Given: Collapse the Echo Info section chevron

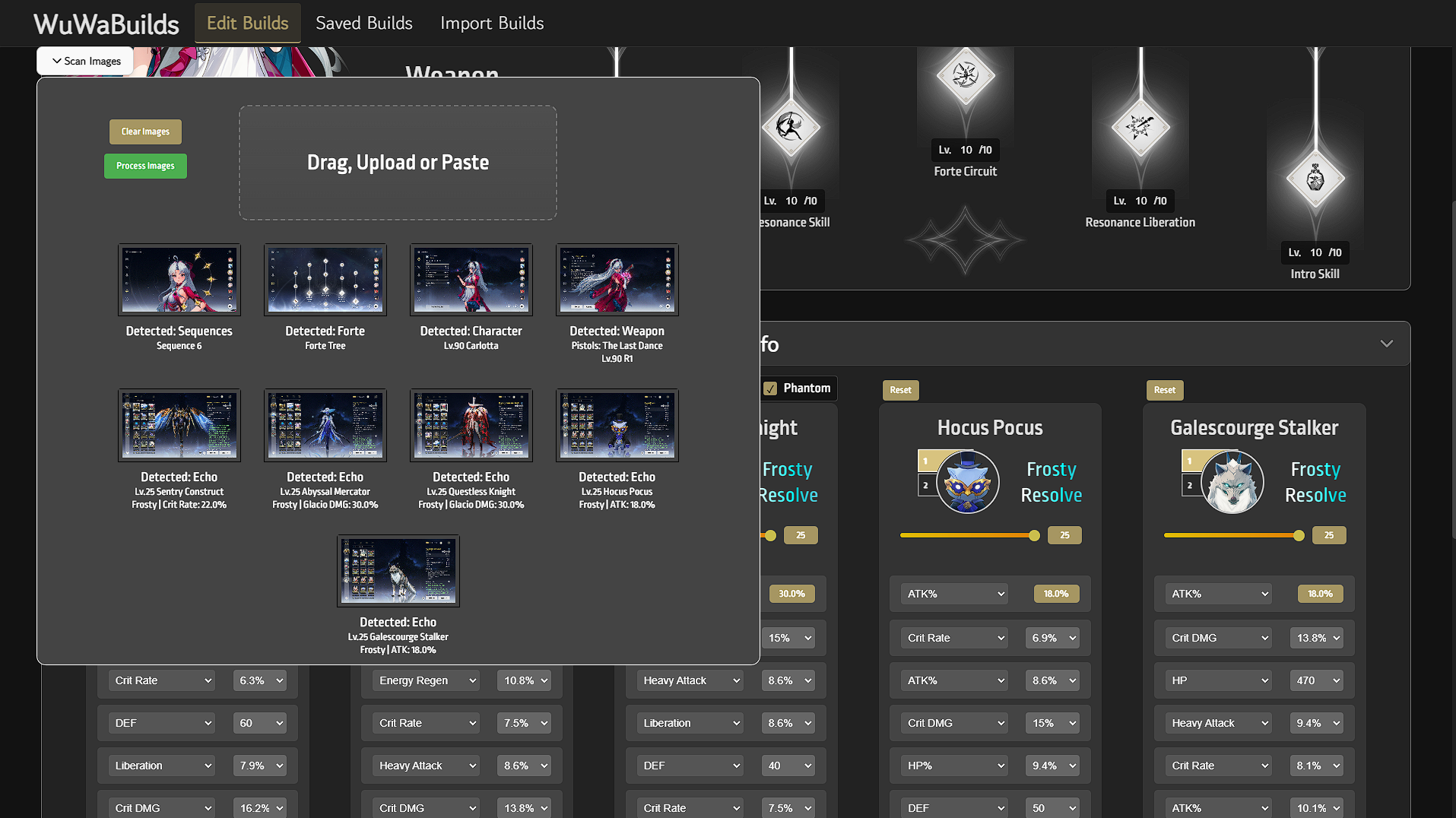Looking at the screenshot, I should tap(1386, 344).
